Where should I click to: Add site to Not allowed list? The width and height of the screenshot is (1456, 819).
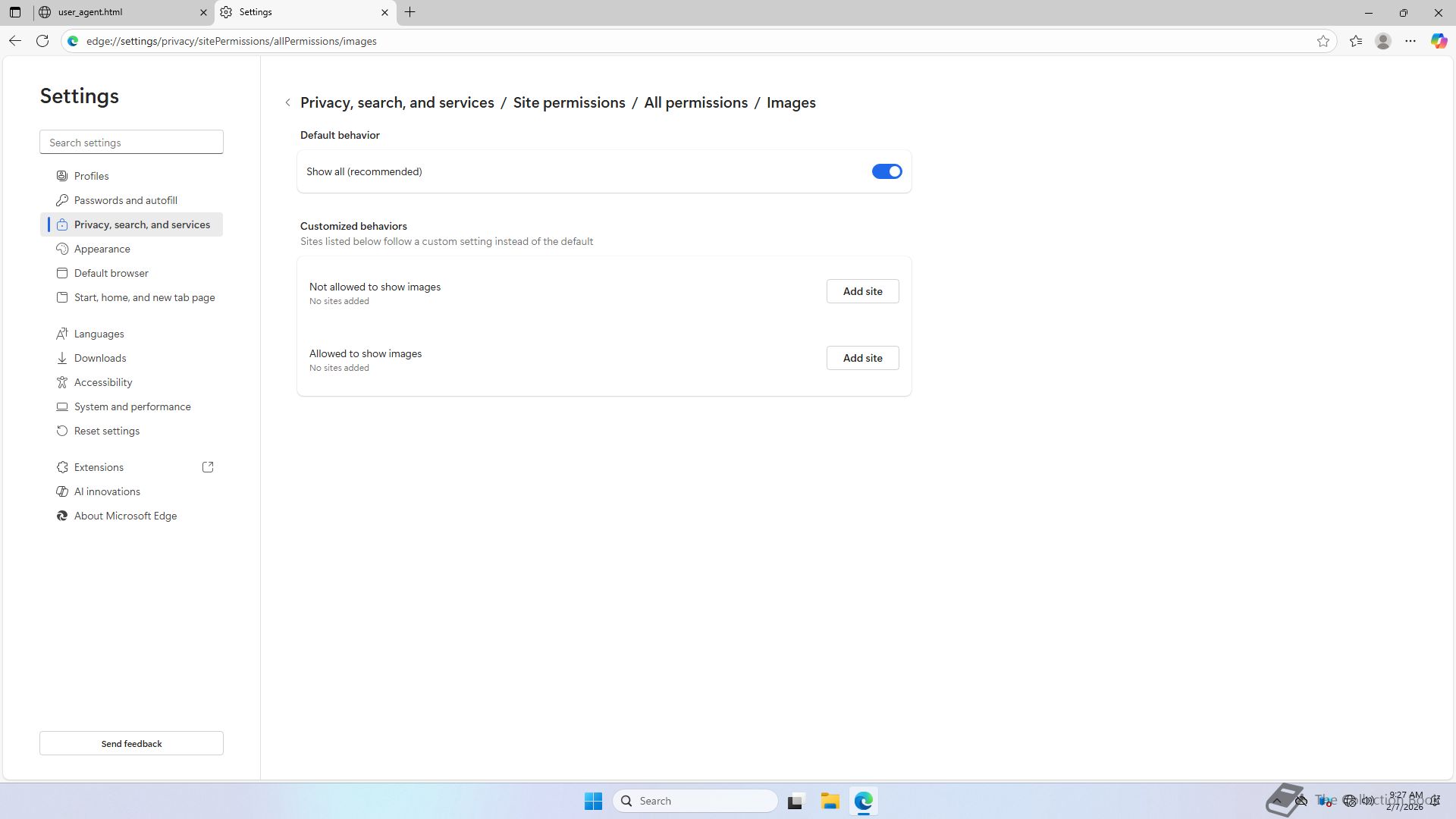(x=862, y=291)
